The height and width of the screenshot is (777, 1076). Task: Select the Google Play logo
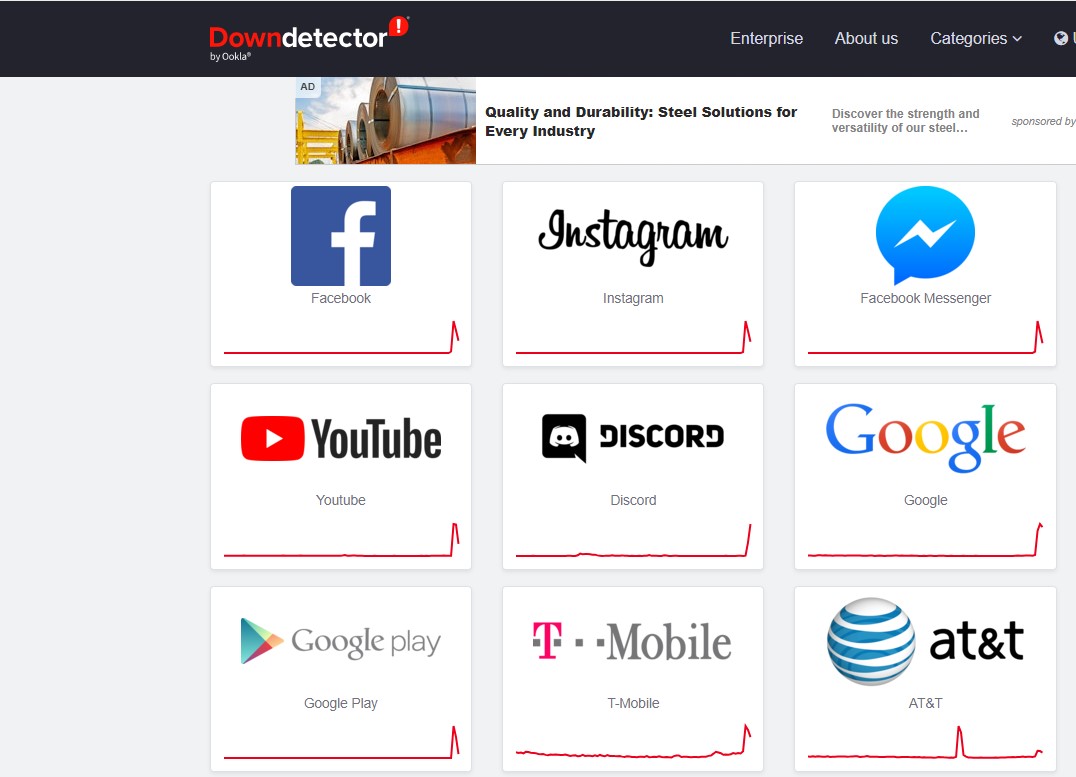[341, 641]
